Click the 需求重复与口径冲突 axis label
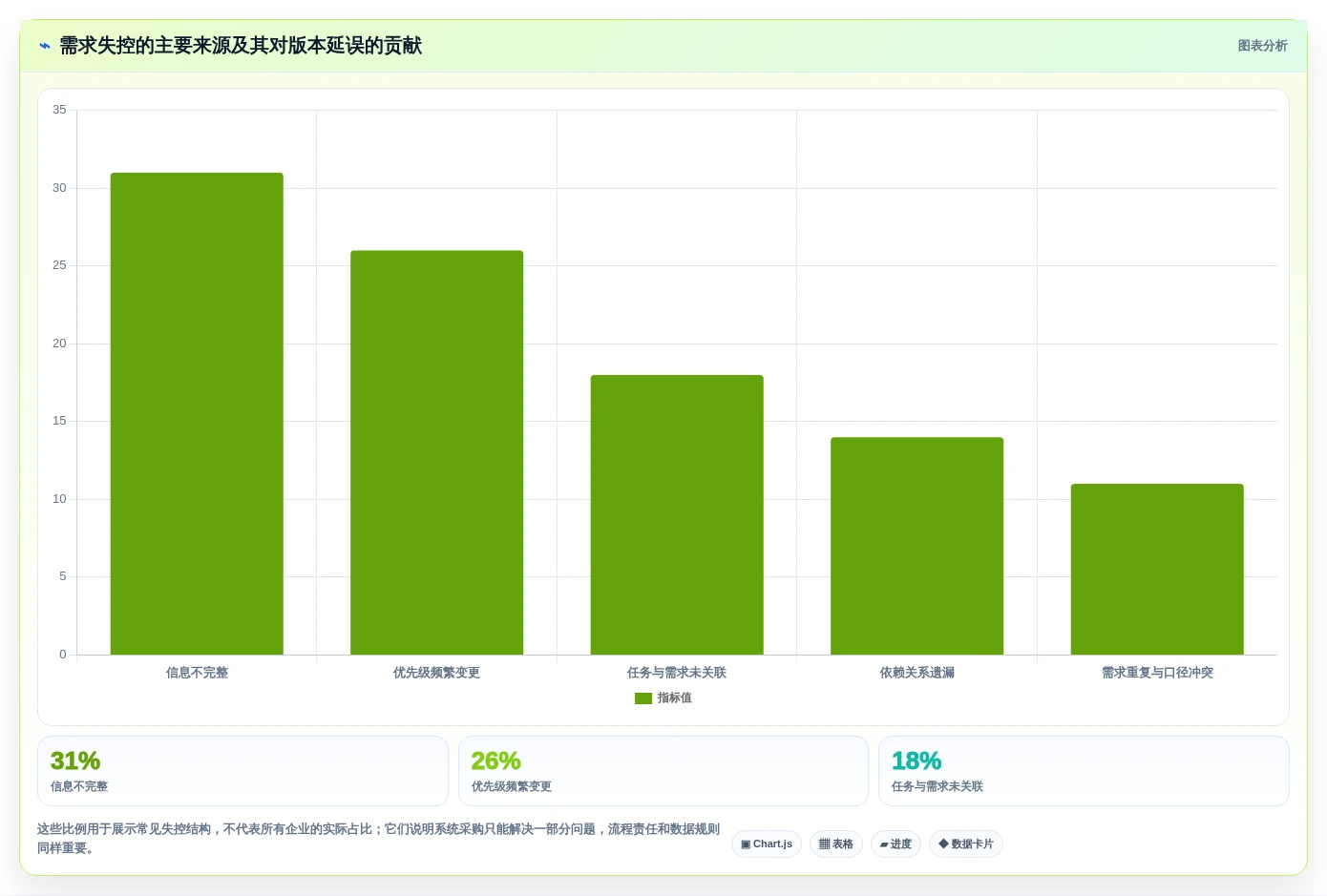1327x896 pixels. coord(1157,673)
